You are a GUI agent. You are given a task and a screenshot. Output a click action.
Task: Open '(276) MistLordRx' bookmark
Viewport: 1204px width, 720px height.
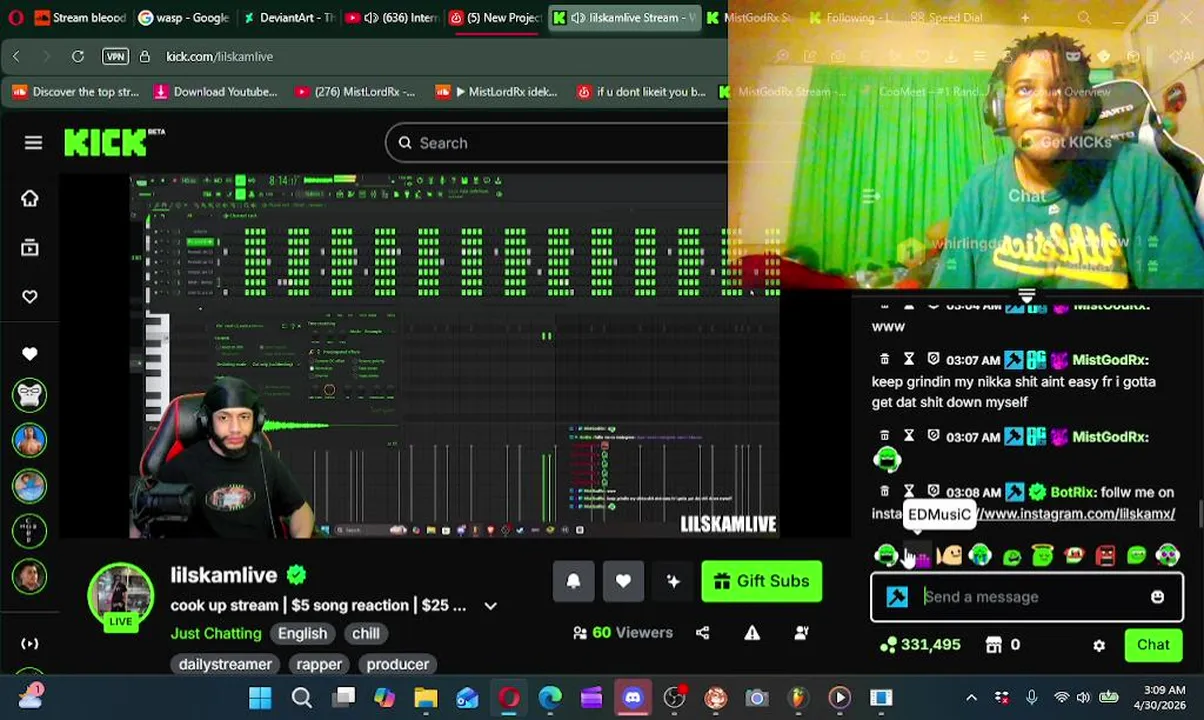[x=355, y=92]
